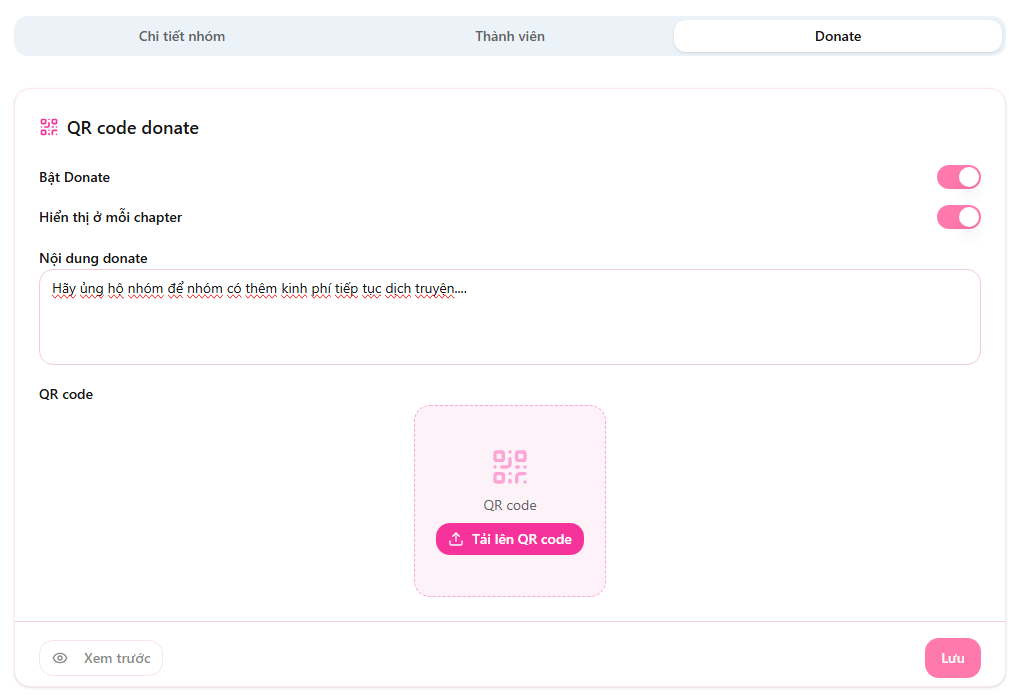Open the Thành viên tab
The image size is (1025, 698).
(x=510, y=37)
